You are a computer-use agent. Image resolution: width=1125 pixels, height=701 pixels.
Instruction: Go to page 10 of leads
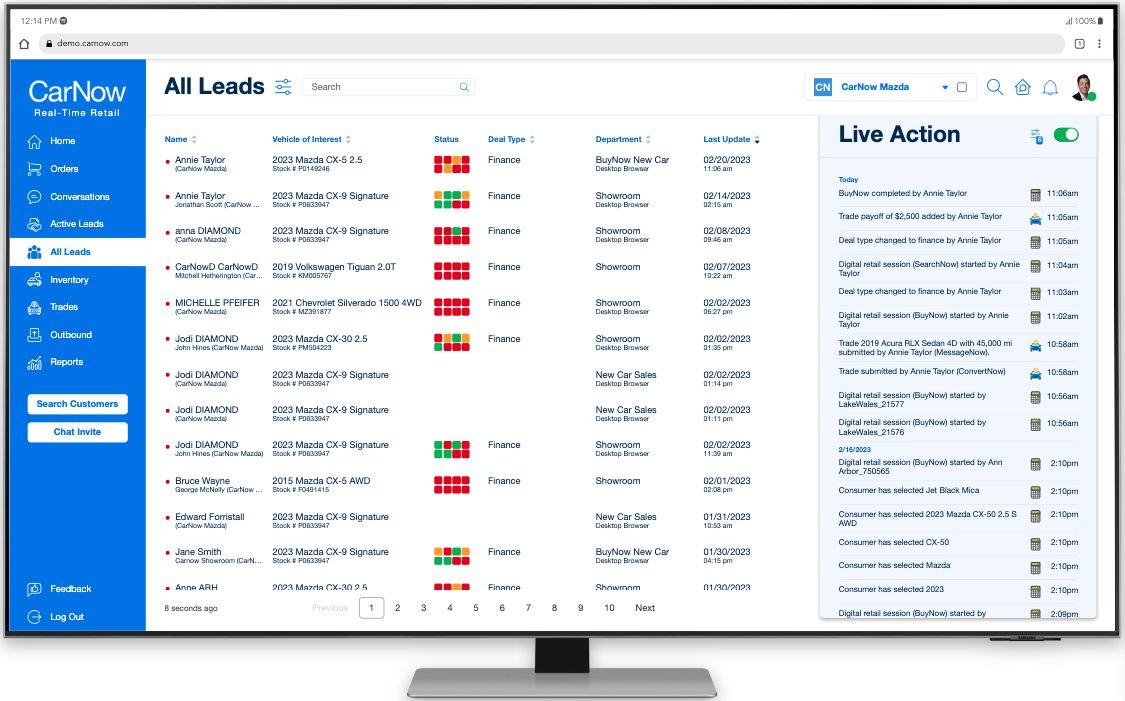tap(609, 608)
